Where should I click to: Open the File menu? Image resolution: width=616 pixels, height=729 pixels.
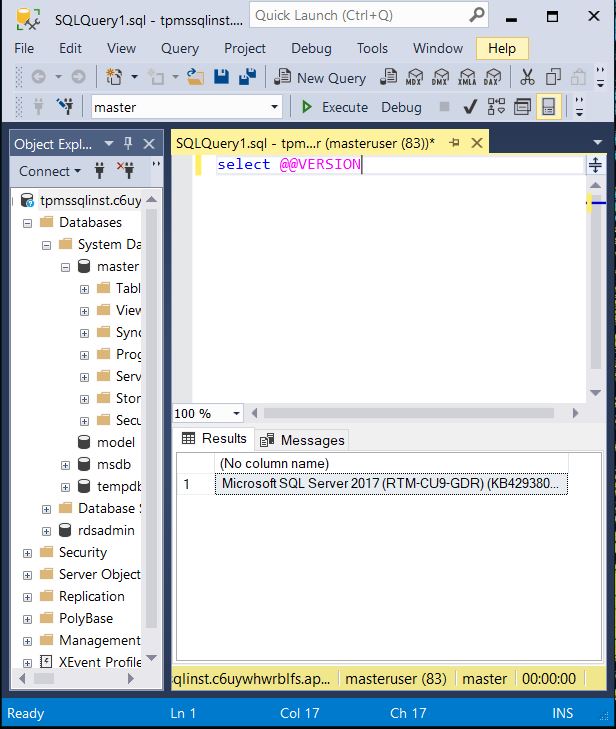tap(24, 48)
